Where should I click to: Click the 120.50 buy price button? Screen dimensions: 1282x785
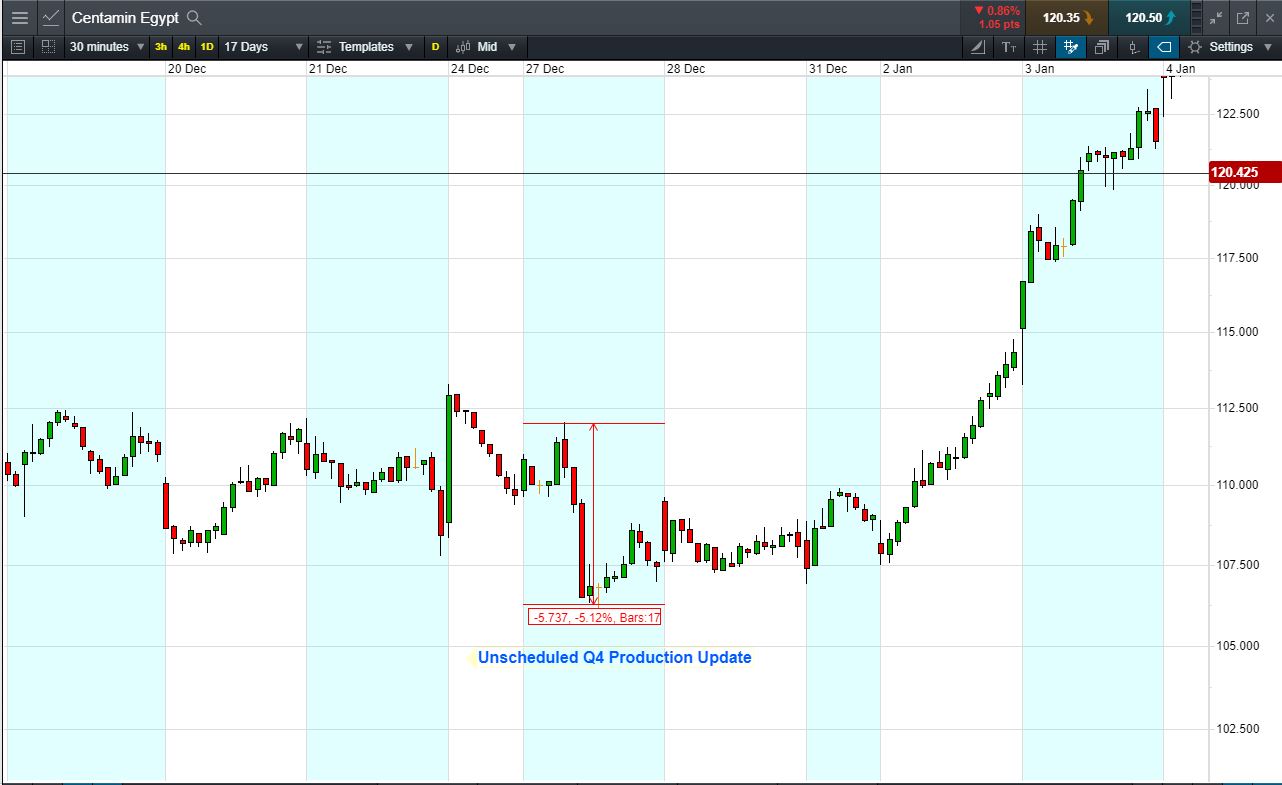tap(1150, 17)
